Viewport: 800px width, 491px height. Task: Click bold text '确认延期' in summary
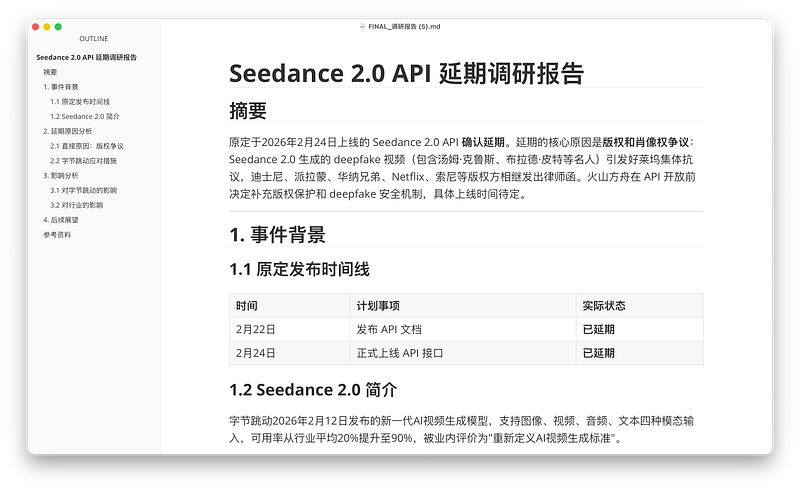[483, 142]
